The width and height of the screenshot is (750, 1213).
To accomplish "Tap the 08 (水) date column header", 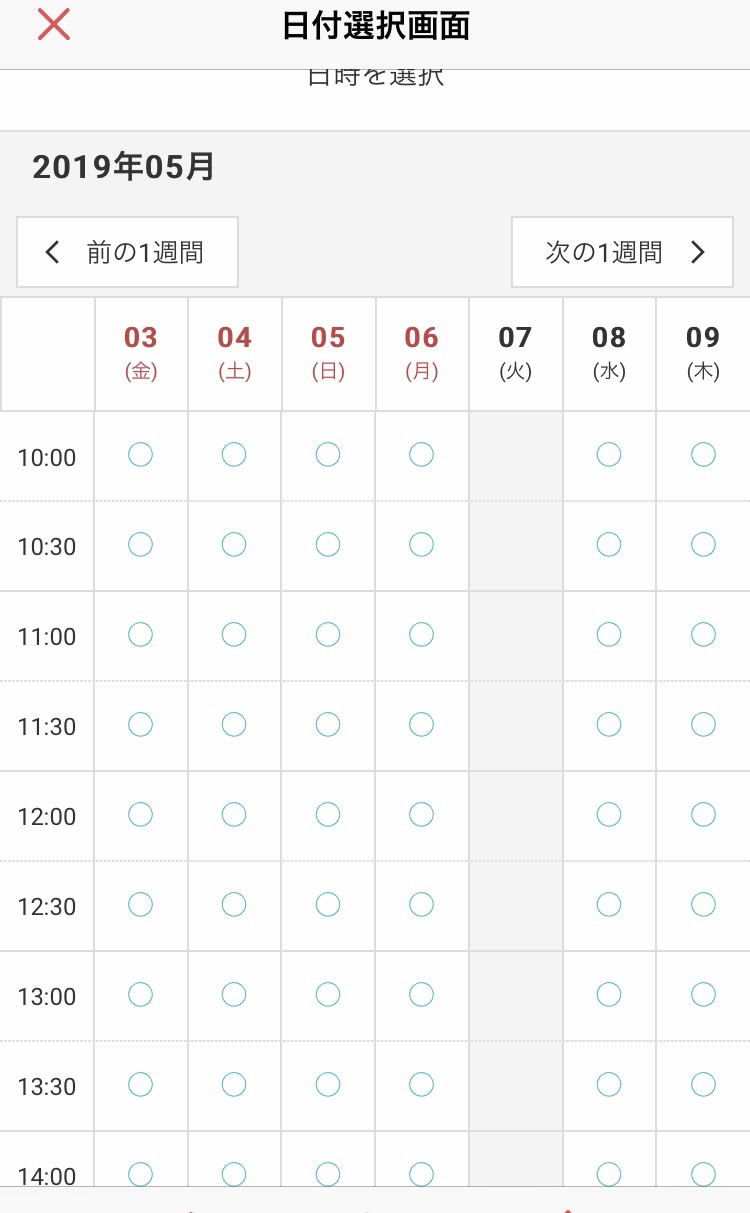I will pyautogui.click(x=609, y=354).
